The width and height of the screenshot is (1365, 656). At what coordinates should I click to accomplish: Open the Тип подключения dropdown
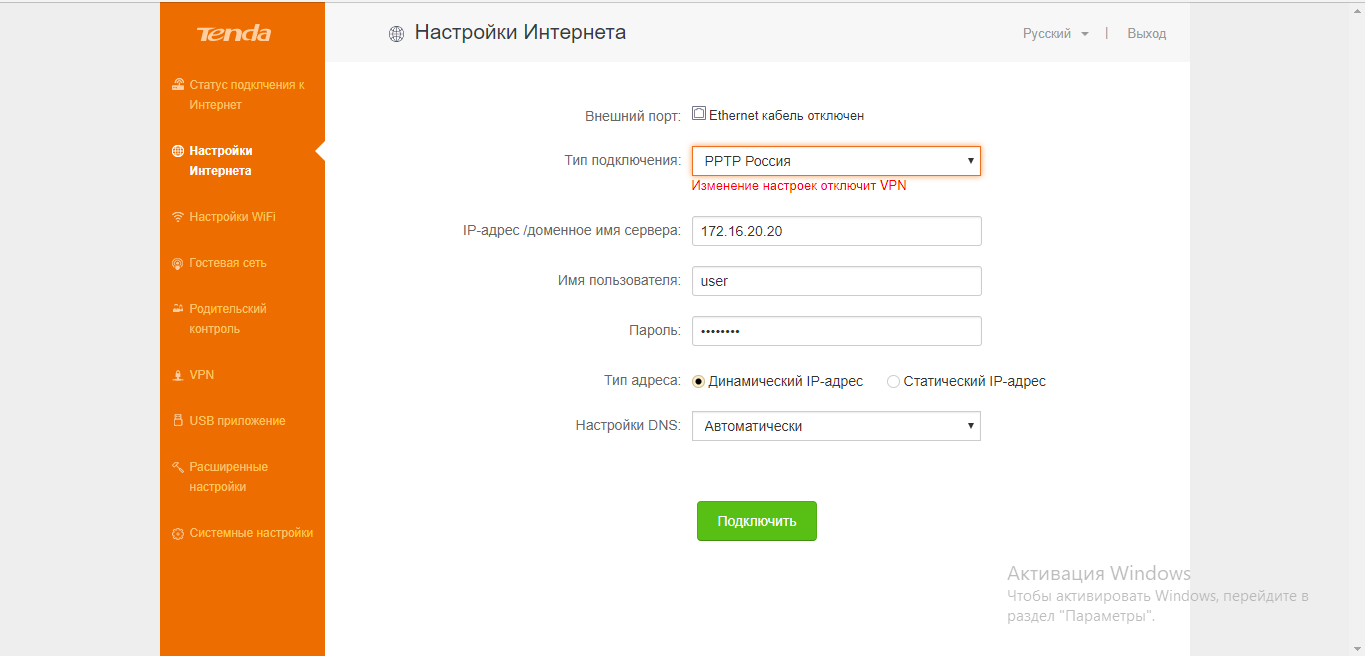point(836,161)
